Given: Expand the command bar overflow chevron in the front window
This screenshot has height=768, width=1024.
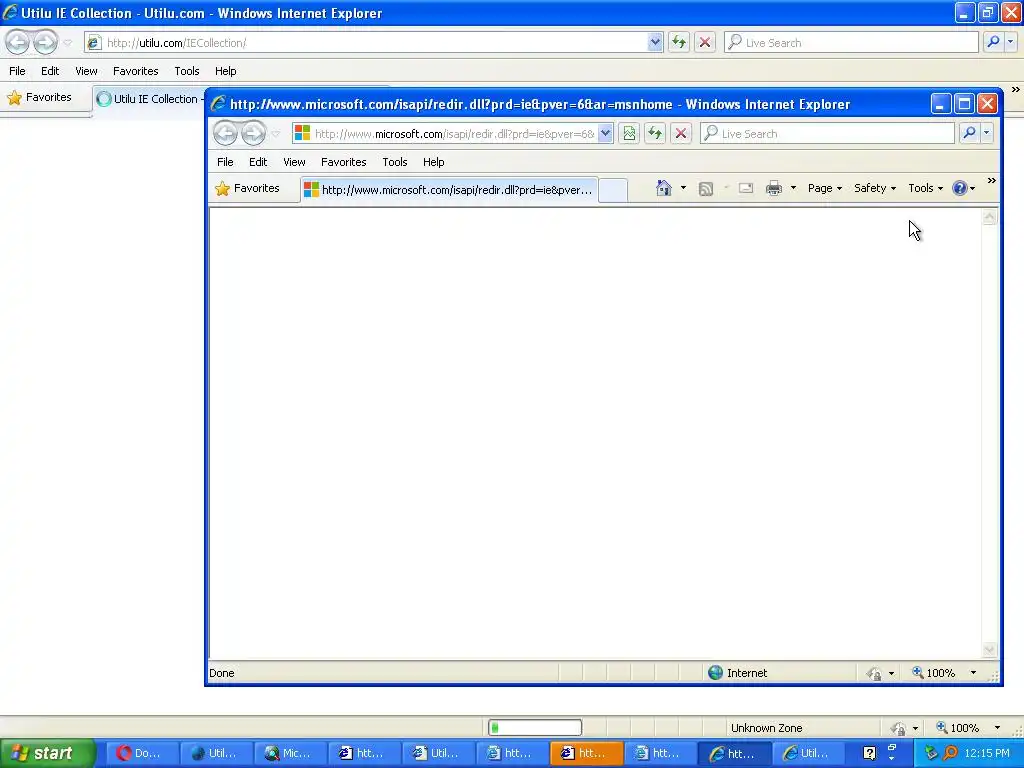Looking at the screenshot, I should [x=991, y=181].
